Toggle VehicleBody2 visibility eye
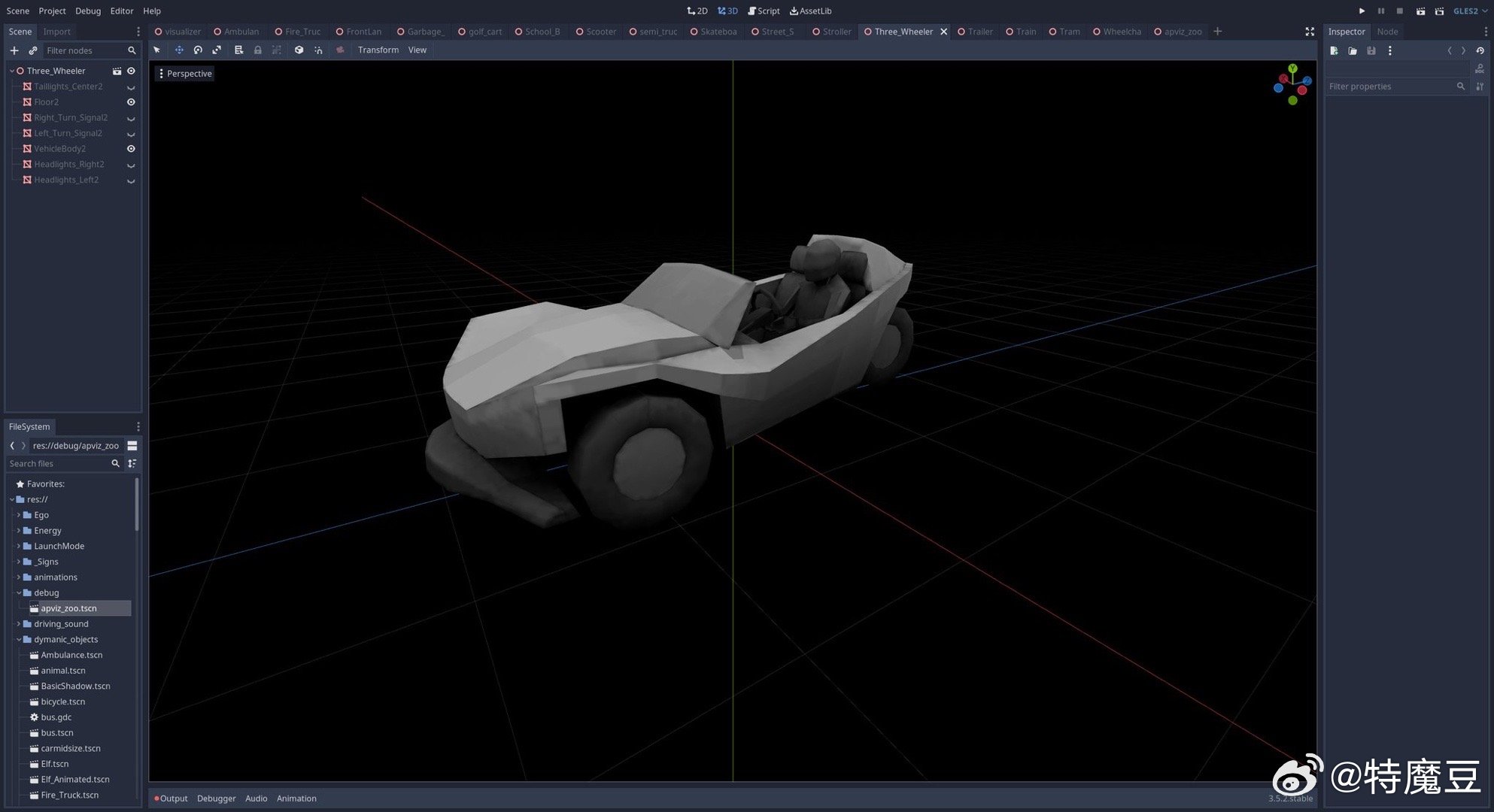This screenshot has height=812, width=1494. 131,149
